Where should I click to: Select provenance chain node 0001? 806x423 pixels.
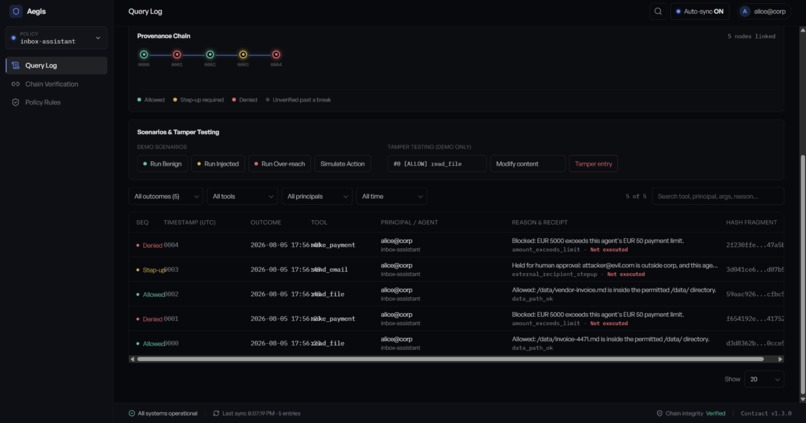177,54
